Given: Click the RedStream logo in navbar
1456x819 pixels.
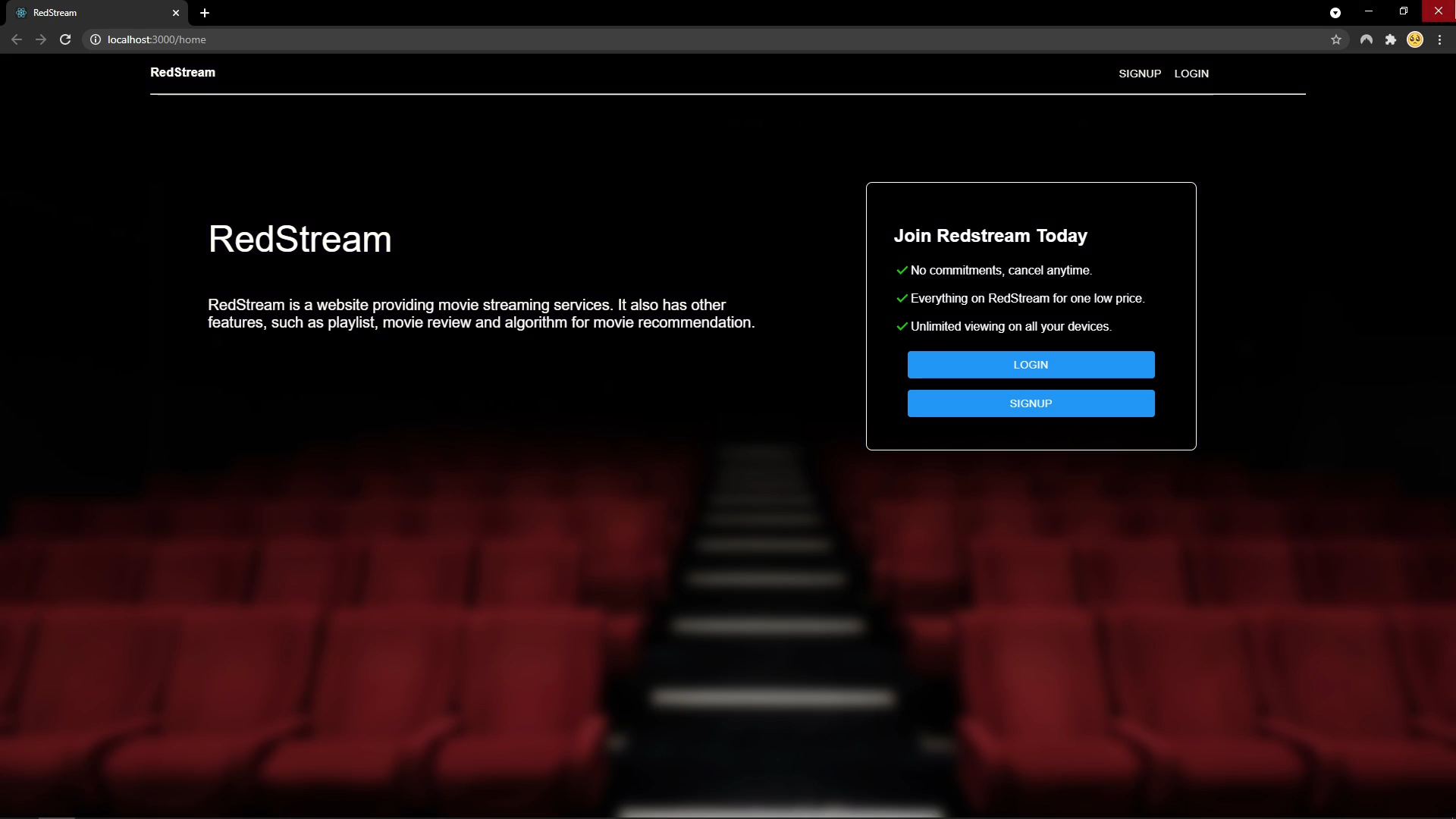Looking at the screenshot, I should click(x=183, y=72).
